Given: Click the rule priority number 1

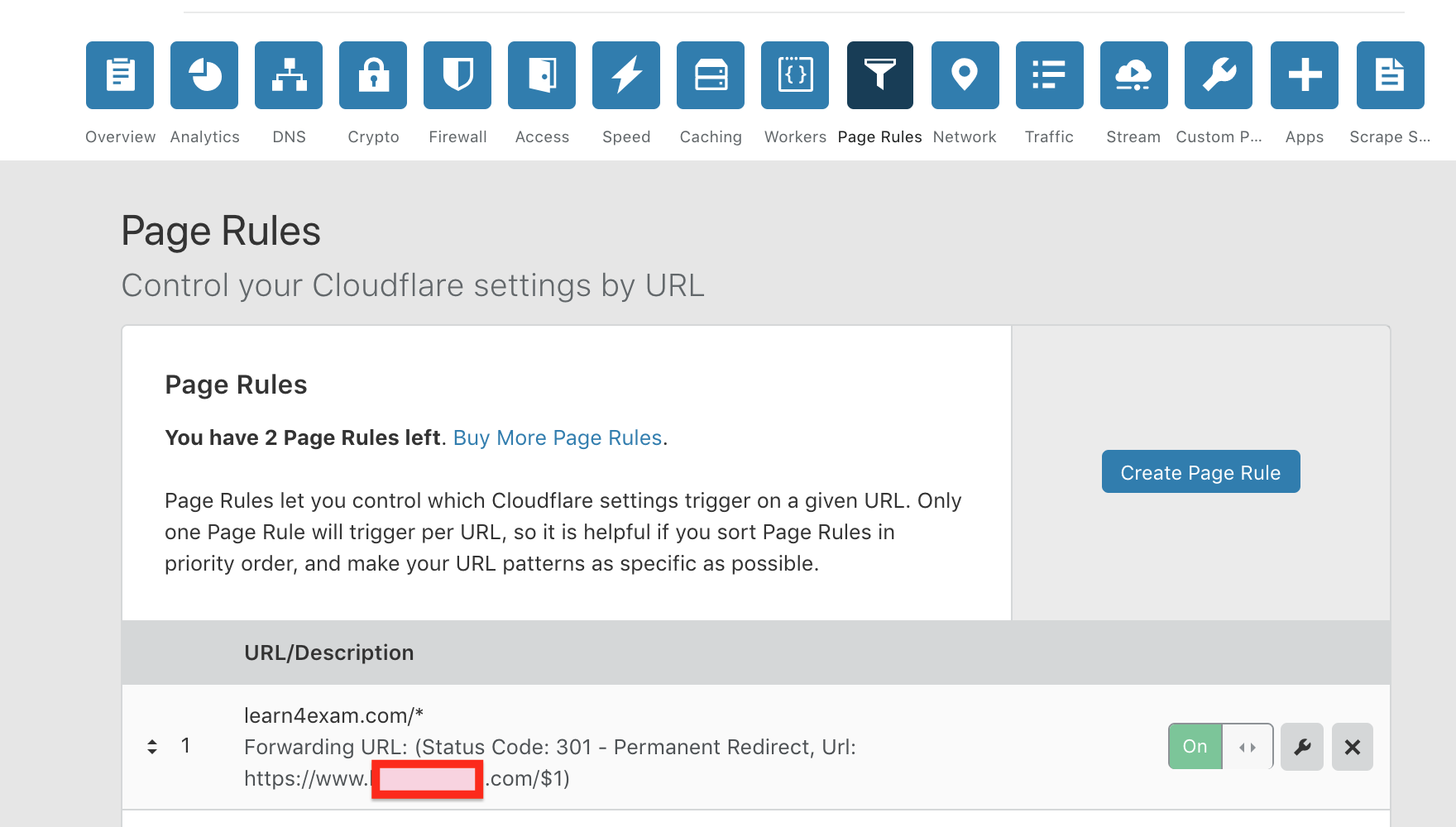Looking at the screenshot, I should [x=186, y=746].
